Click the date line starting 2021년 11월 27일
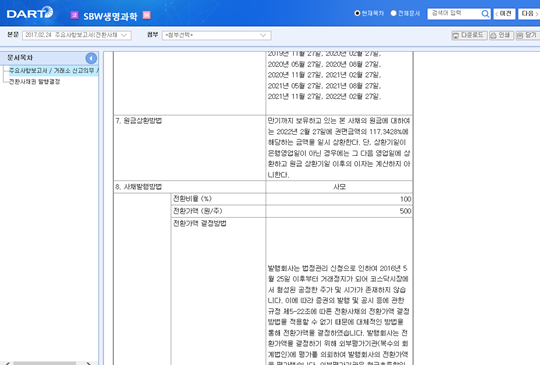Screen dimensions: 540x365 324,97
